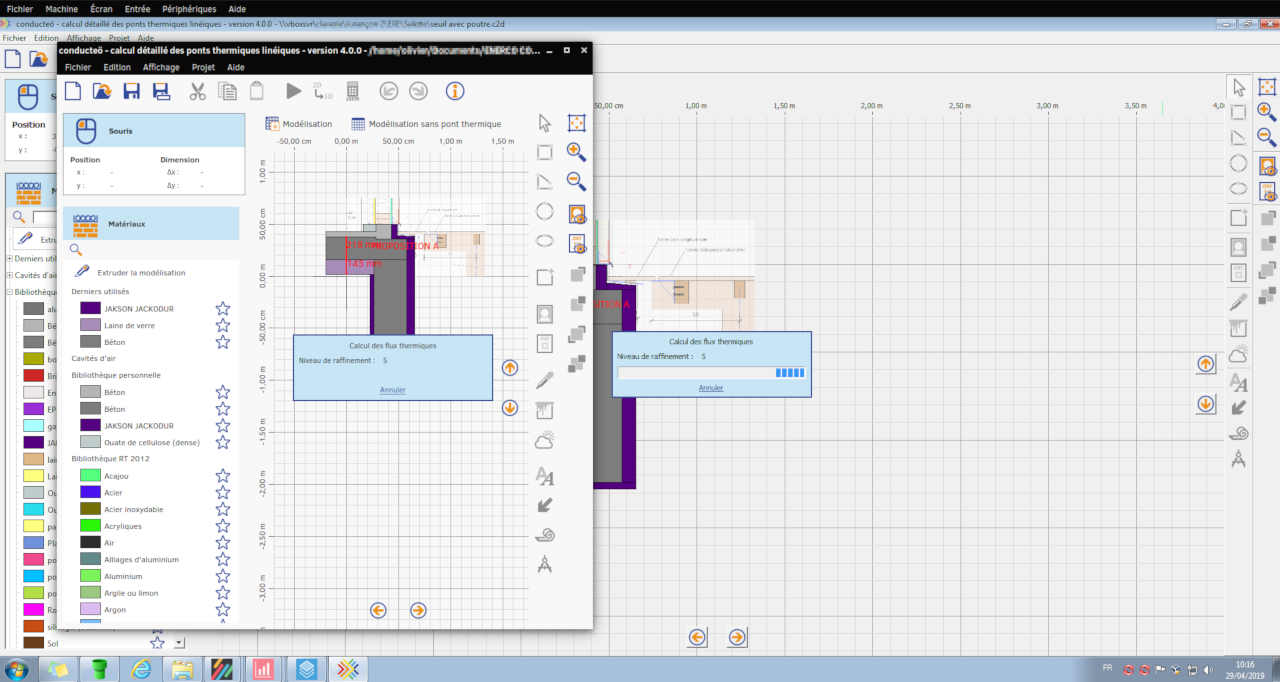The width and height of the screenshot is (1280, 682).
Task: Toggle favorite star for Acier inoxydable
Action: pyautogui.click(x=223, y=509)
